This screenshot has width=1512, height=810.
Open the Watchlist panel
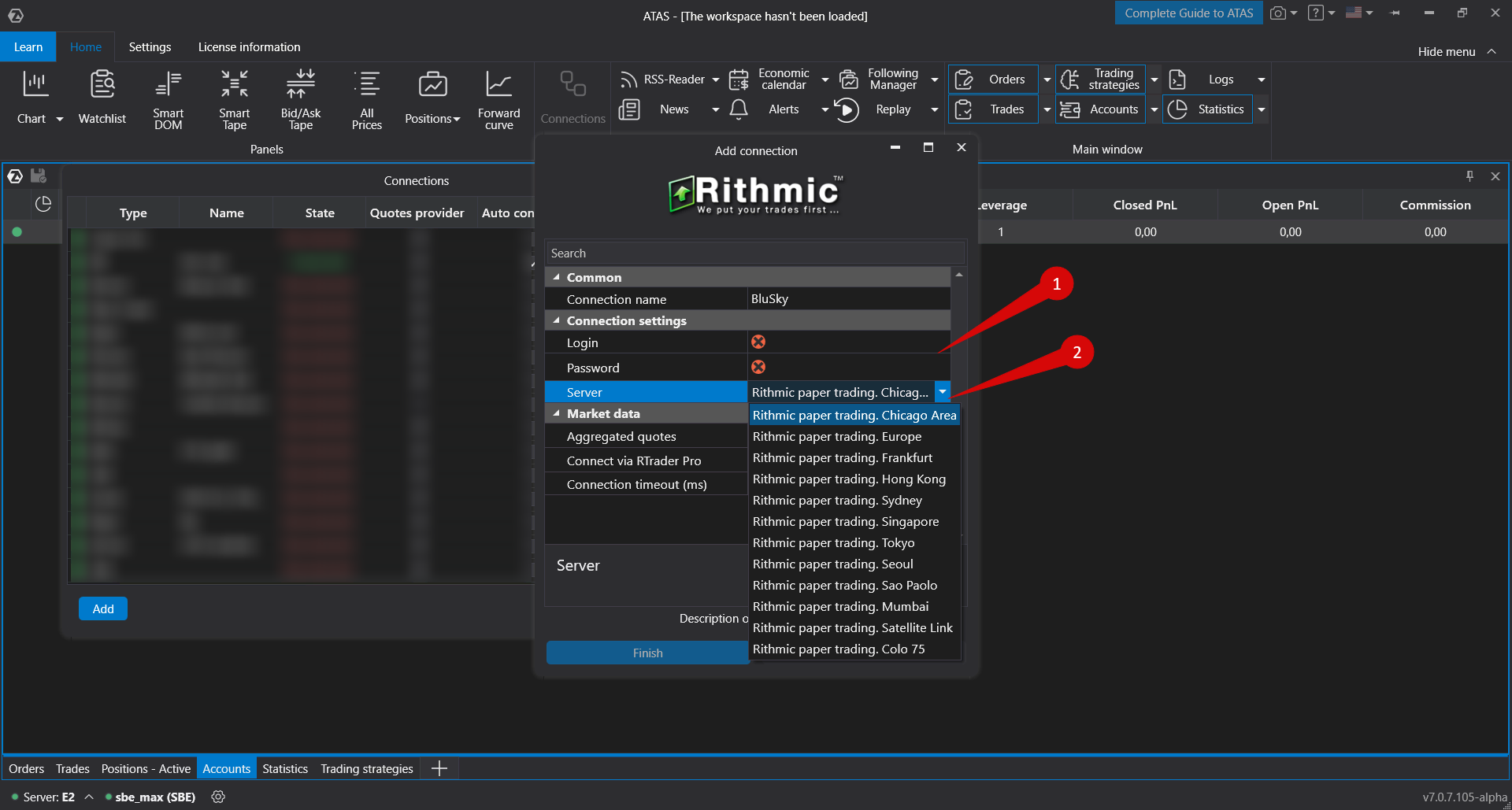pyautogui.click(x=102, y=97)
